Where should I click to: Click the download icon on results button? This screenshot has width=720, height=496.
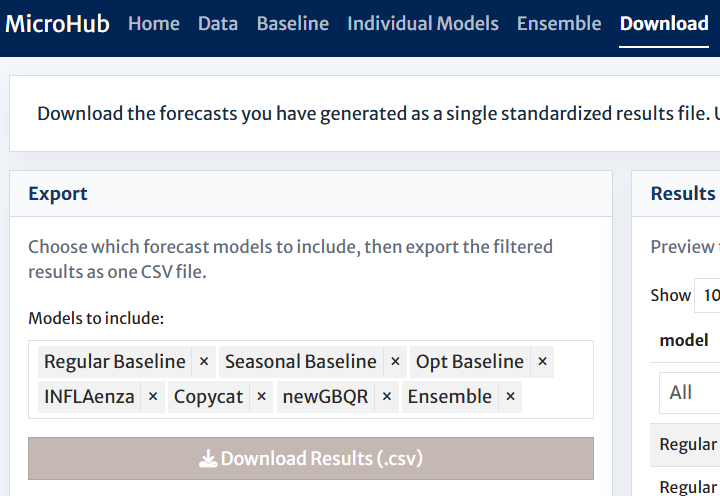(x=208, y=459)
